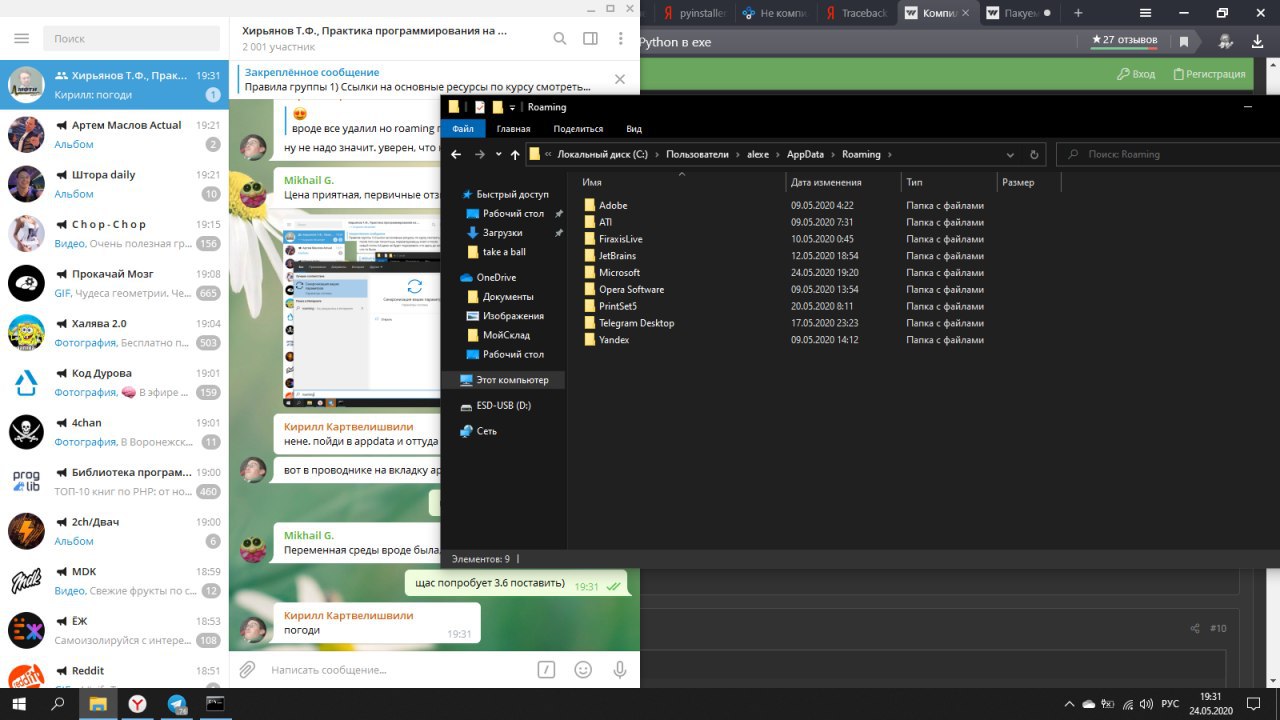1280x720 pixels.
Task: Switch to Главная ribbon tab
Action: point(513,128)
